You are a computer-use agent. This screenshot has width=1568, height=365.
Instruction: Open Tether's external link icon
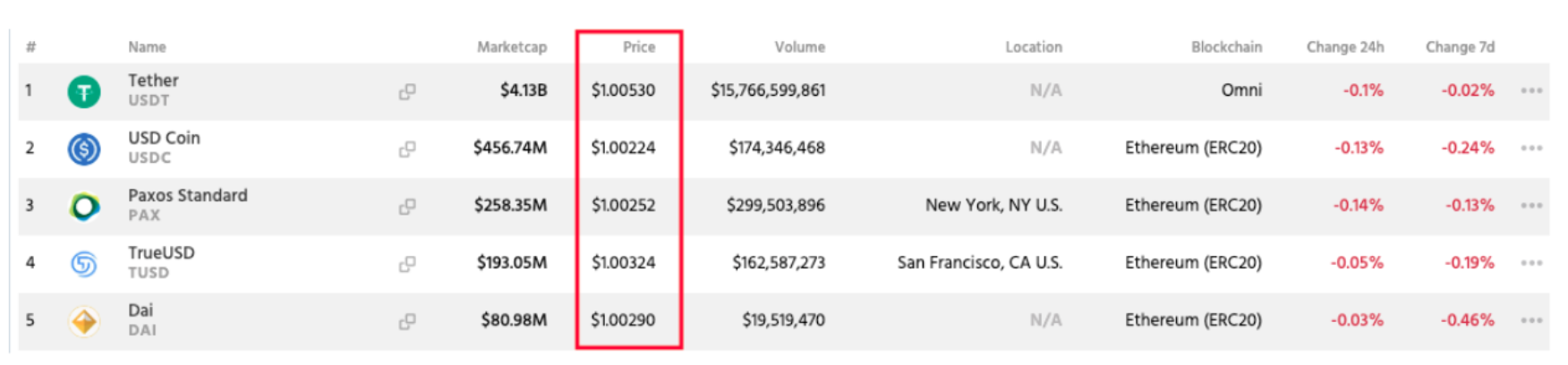coord(407,91)
